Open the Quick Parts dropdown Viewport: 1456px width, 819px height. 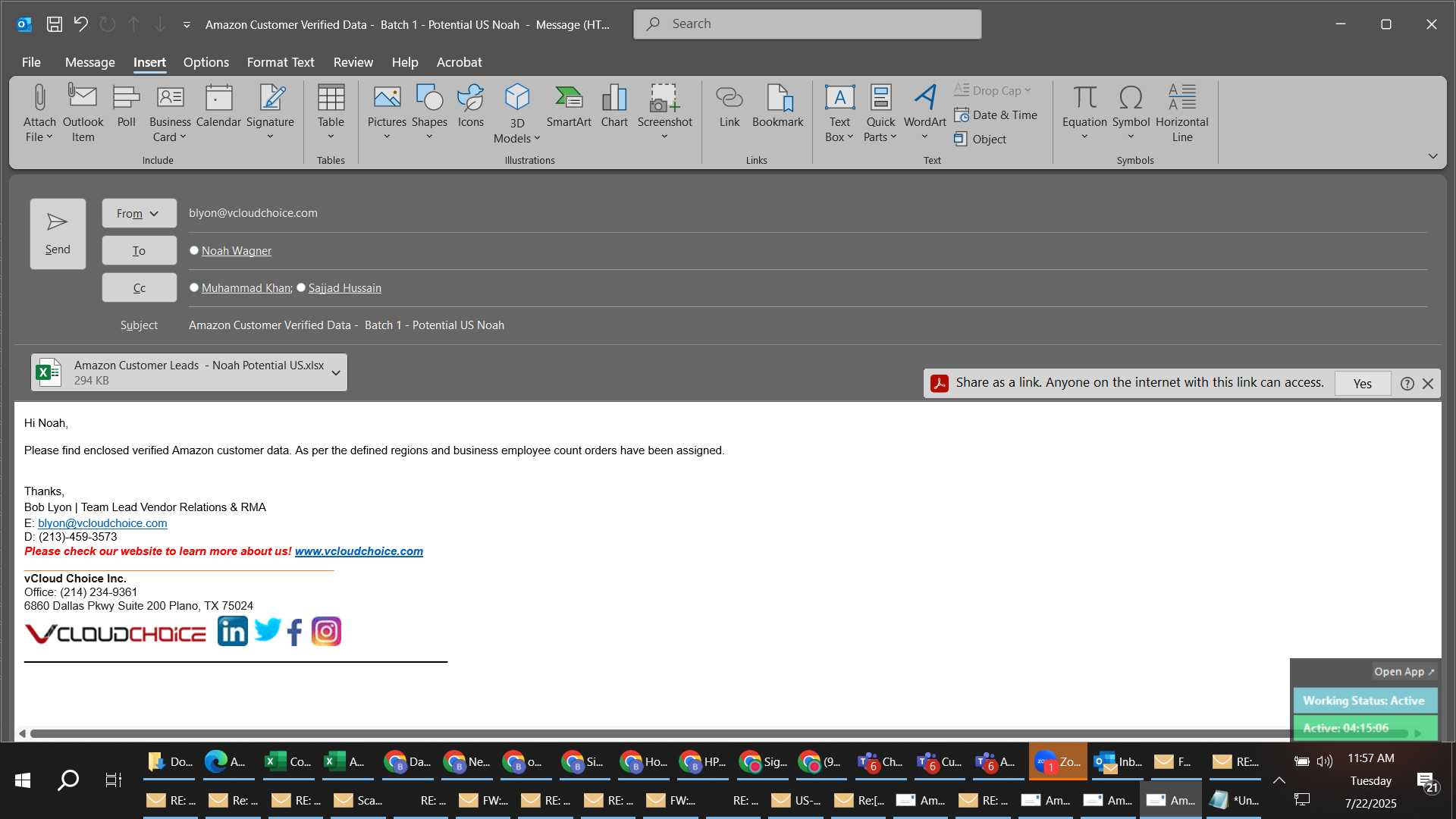click(880, 137)
